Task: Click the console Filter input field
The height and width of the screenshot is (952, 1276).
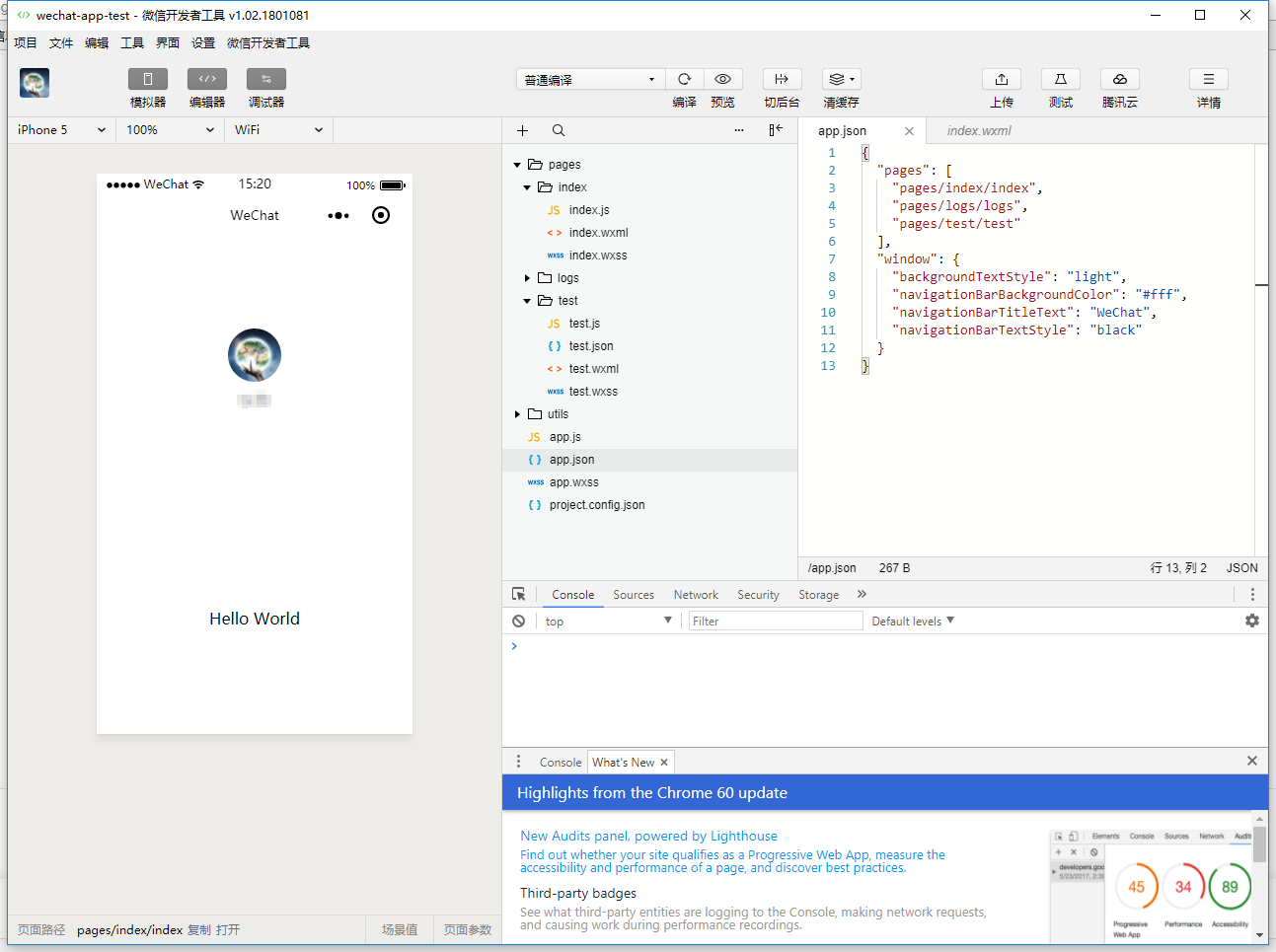Action: tap(776, 621)
